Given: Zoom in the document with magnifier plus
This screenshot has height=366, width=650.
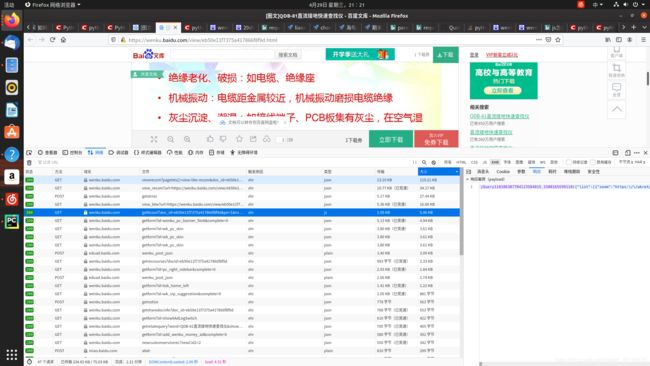Looking at the screenshot, I should coord(187,140).
